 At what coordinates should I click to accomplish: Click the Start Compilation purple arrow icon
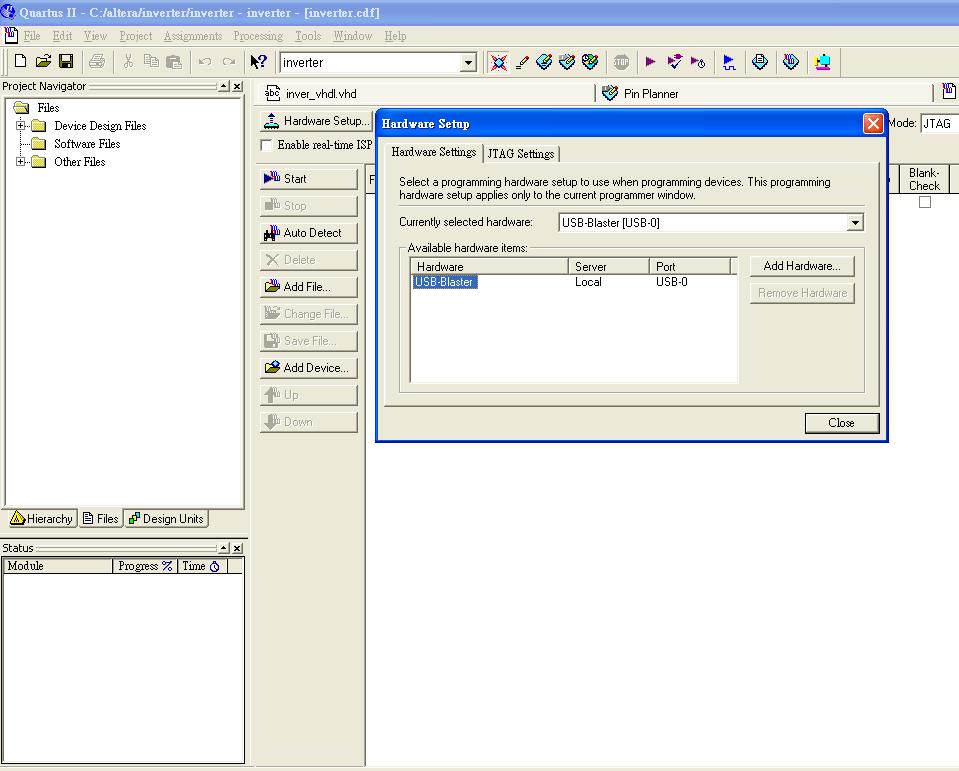650,62
